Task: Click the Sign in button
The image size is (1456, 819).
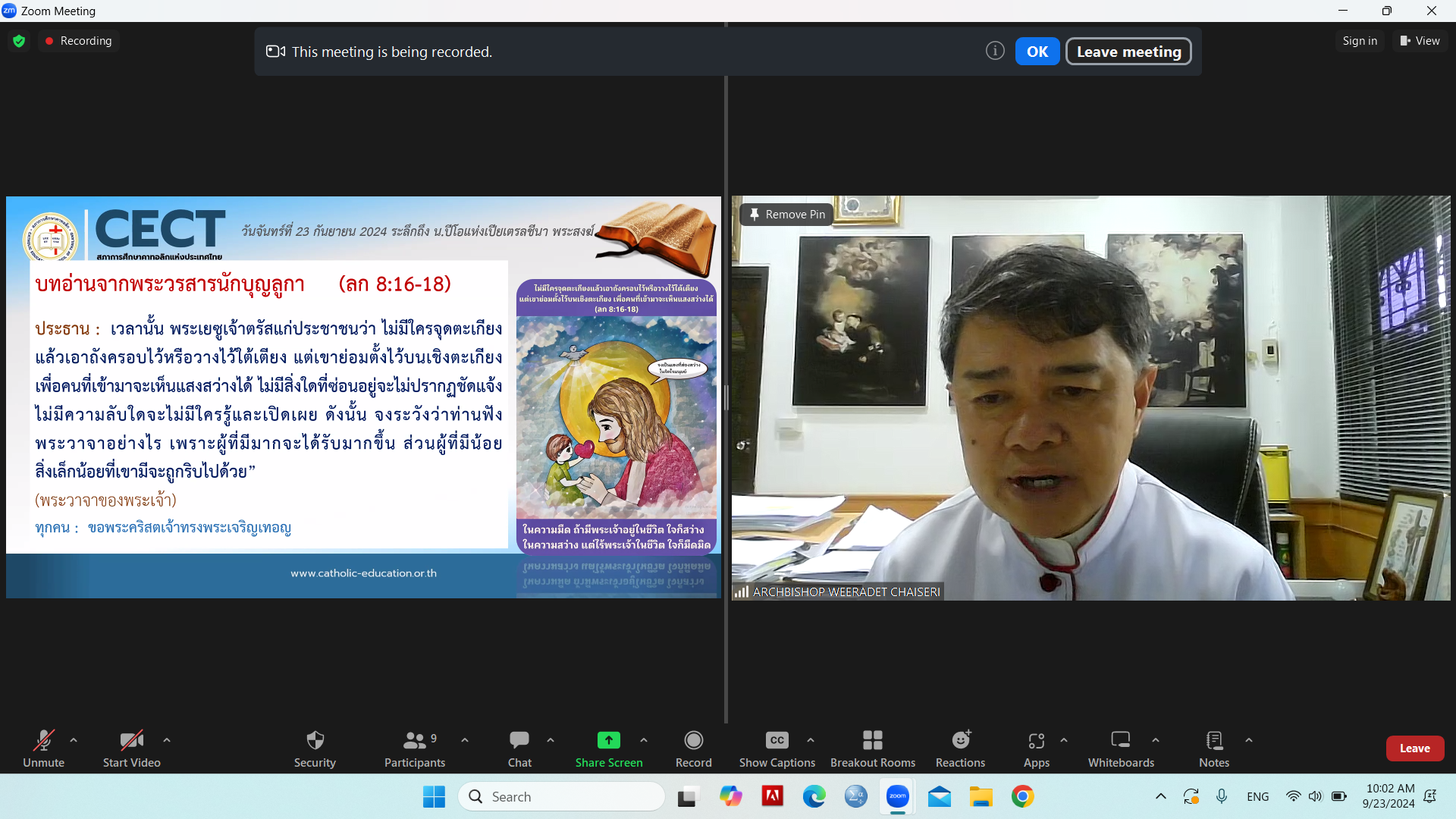Action: tap(1360, 41)
